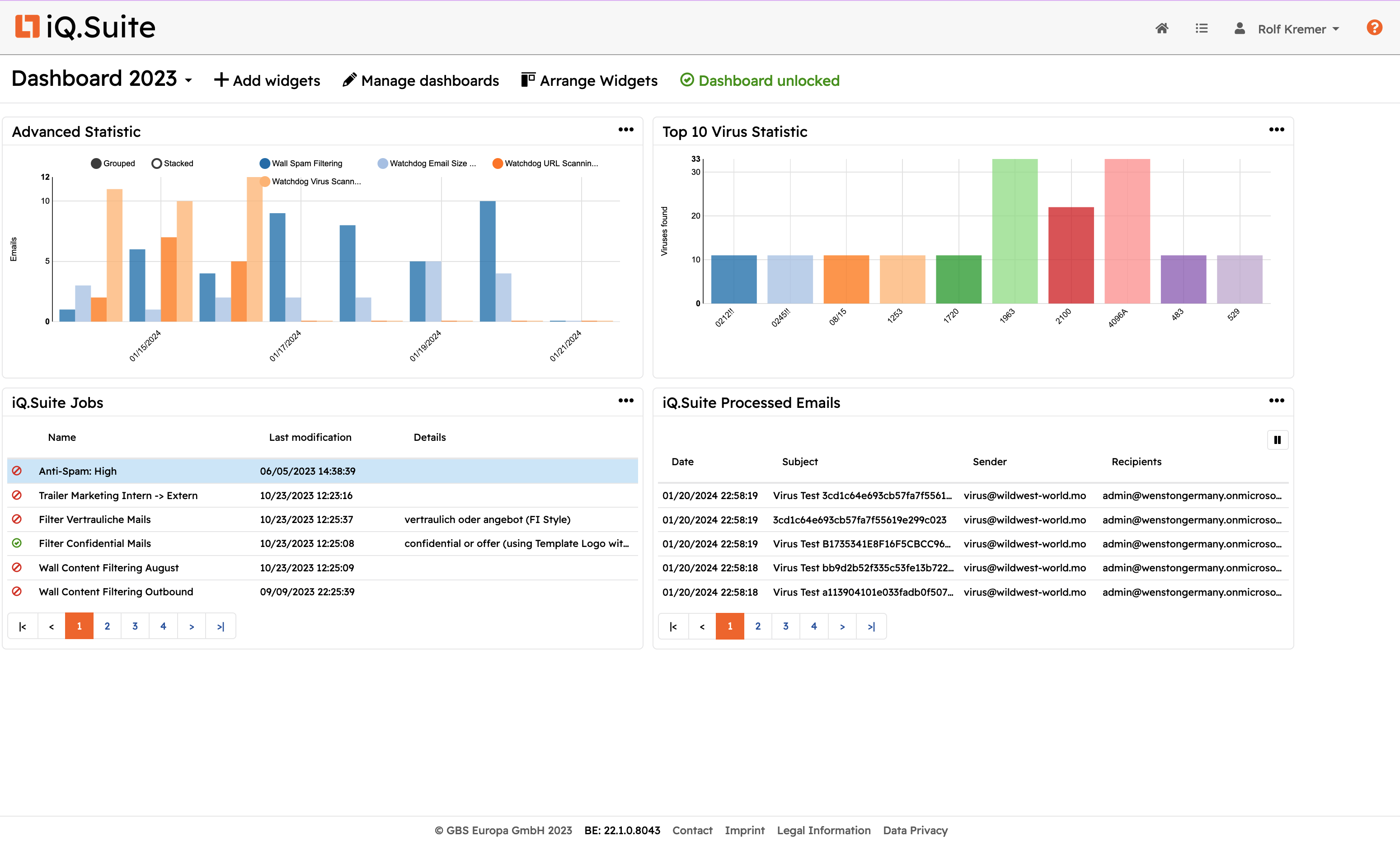Click status icon for Trailer Marketing Intern job
Image resolution: width=1400 pixels, height=841 pixels.
pyautogui.click(x=17, y=495)
